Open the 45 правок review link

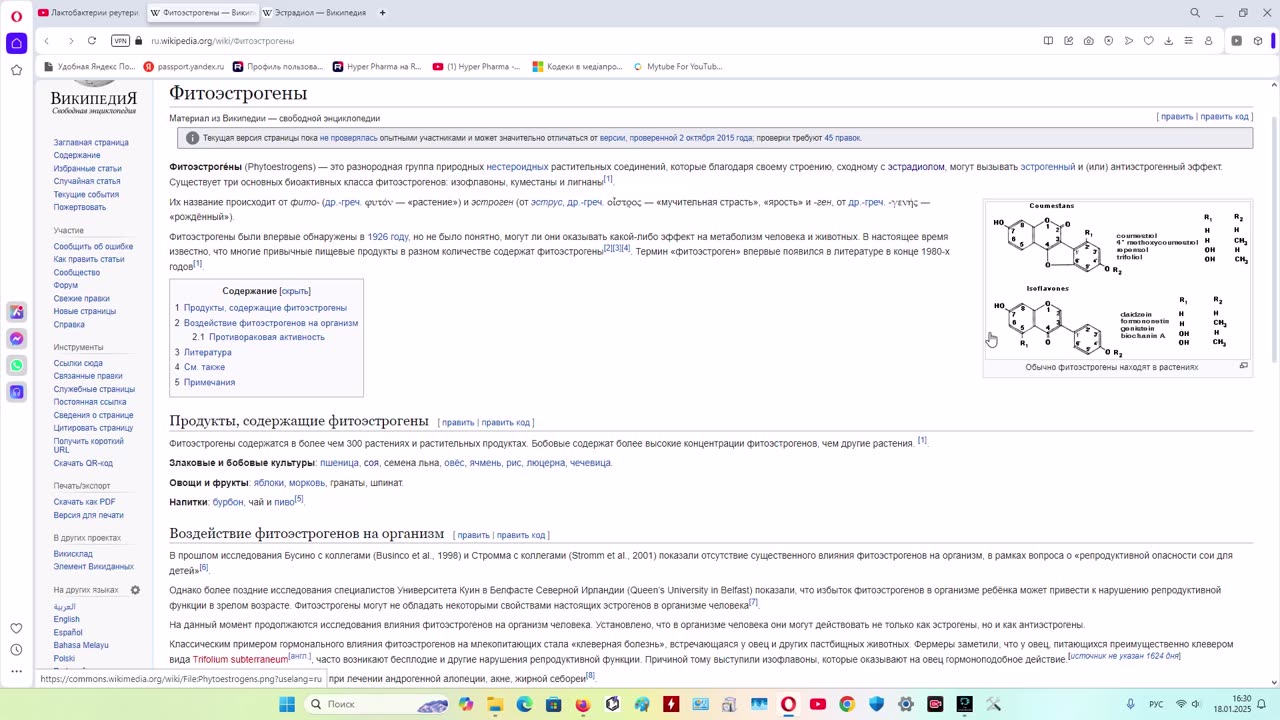[842, 138]
